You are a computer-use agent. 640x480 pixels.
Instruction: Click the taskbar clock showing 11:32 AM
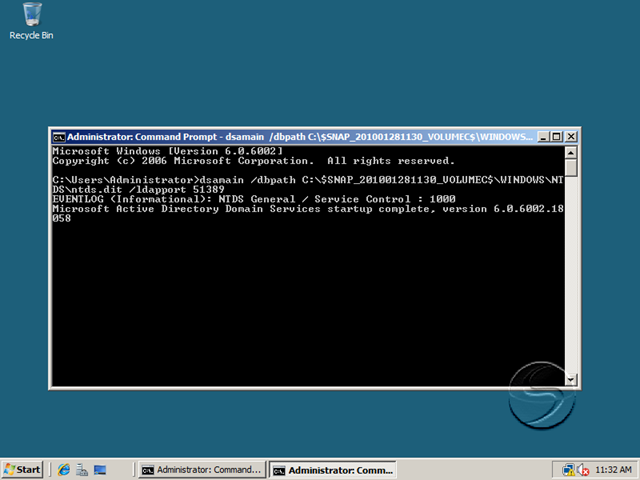pyautogui.click(x=613, y=470)
